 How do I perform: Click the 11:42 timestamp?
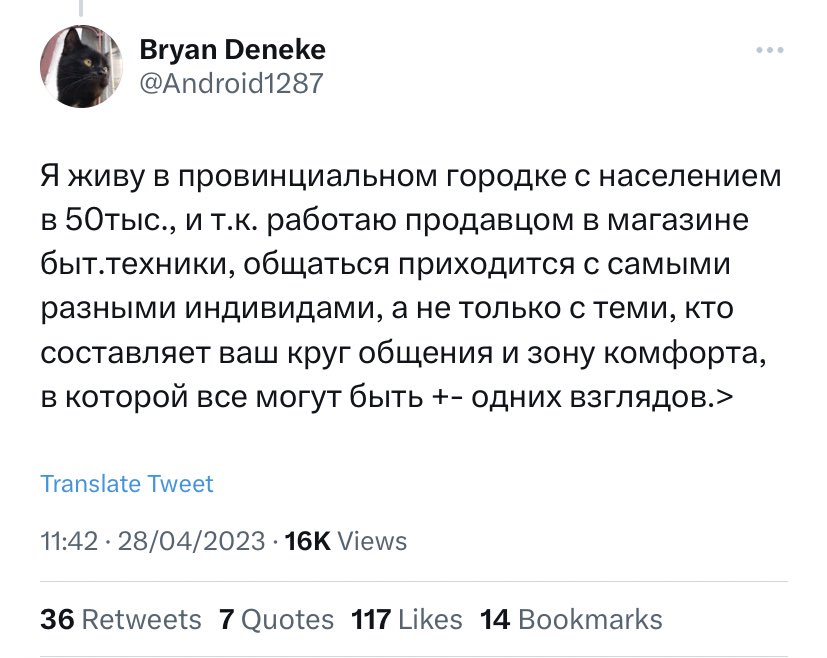(69, 542)
